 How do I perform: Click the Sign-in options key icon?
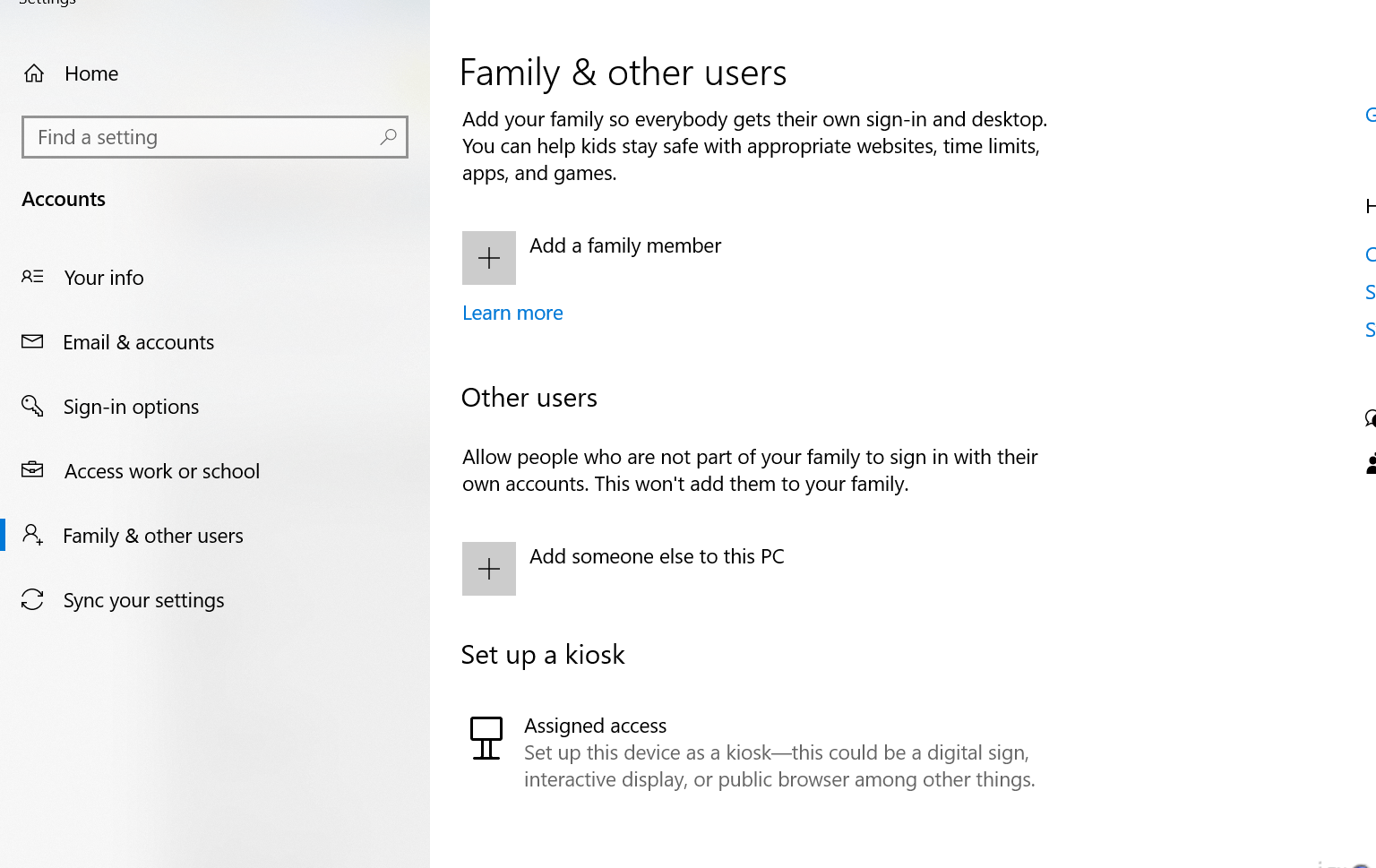coord(32,406)
